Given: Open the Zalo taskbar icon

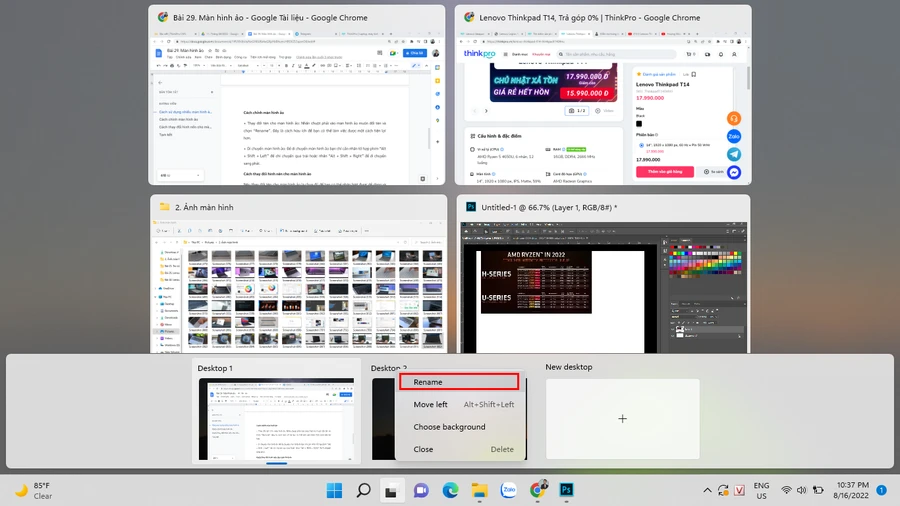Looking at the screenshot, I should point(509,491).
